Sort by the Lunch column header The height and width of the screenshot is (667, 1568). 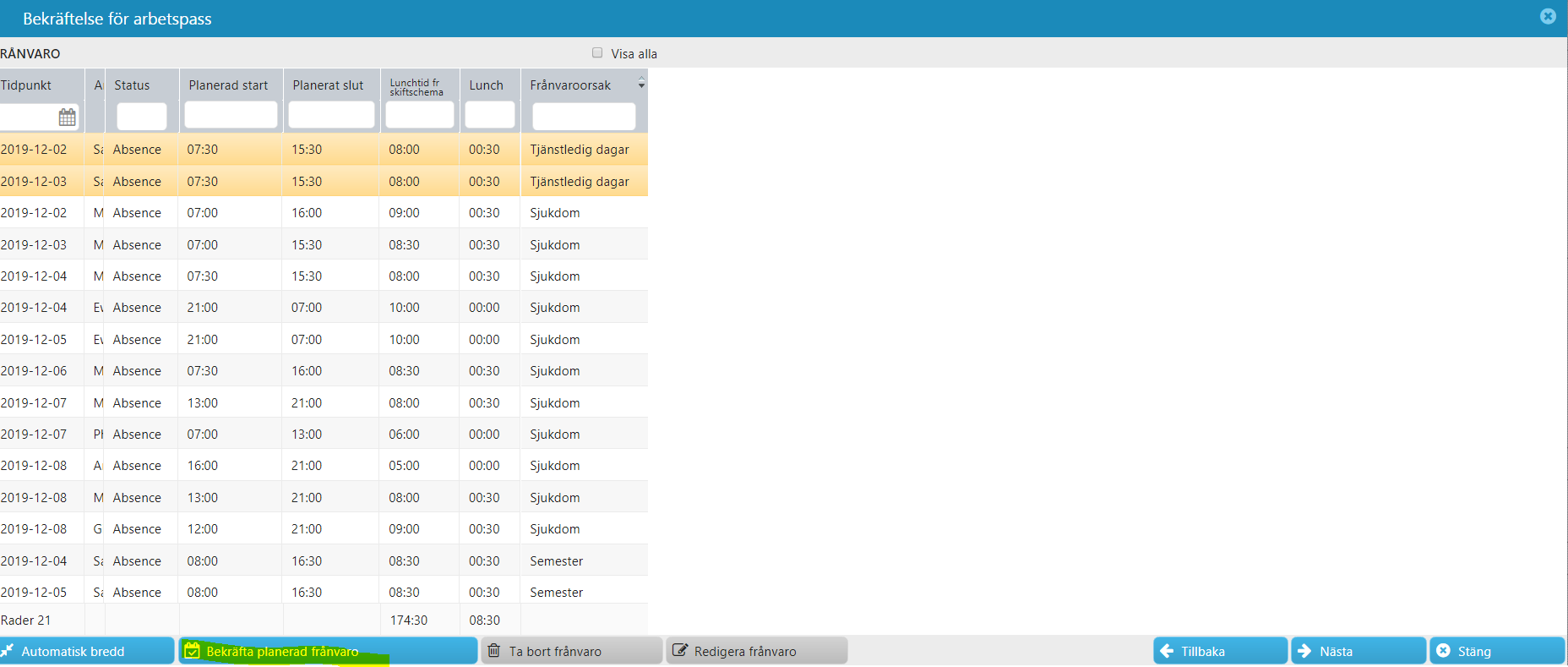(x=486, y=85)
